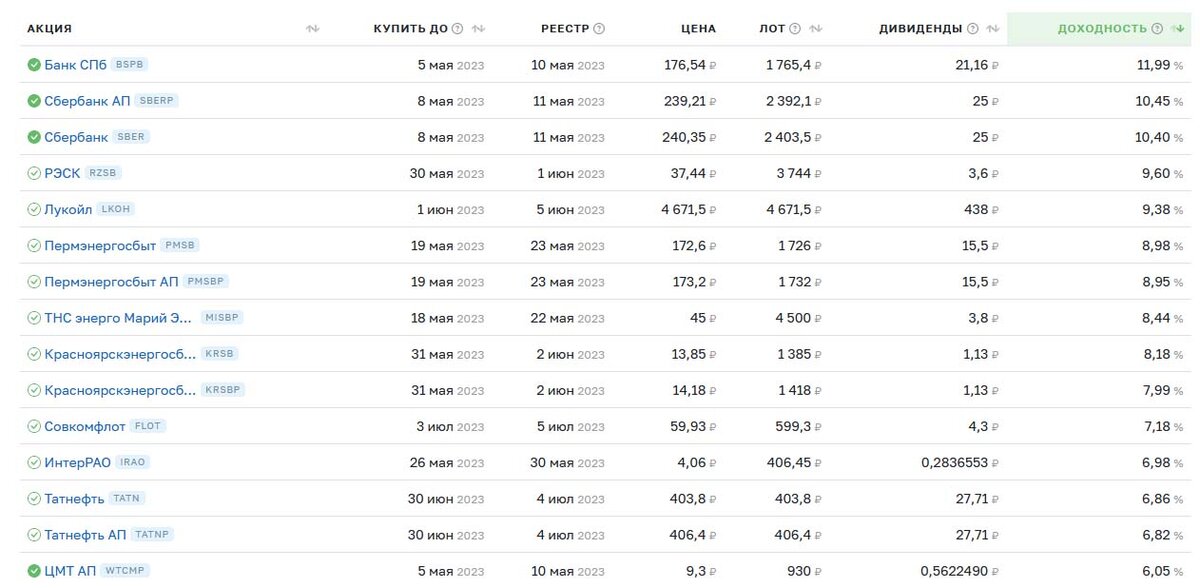This screenshot has height=588, width=1200.
Task: Toggle green check mark beside Банк СПб
Action: [x=34, y=65]
